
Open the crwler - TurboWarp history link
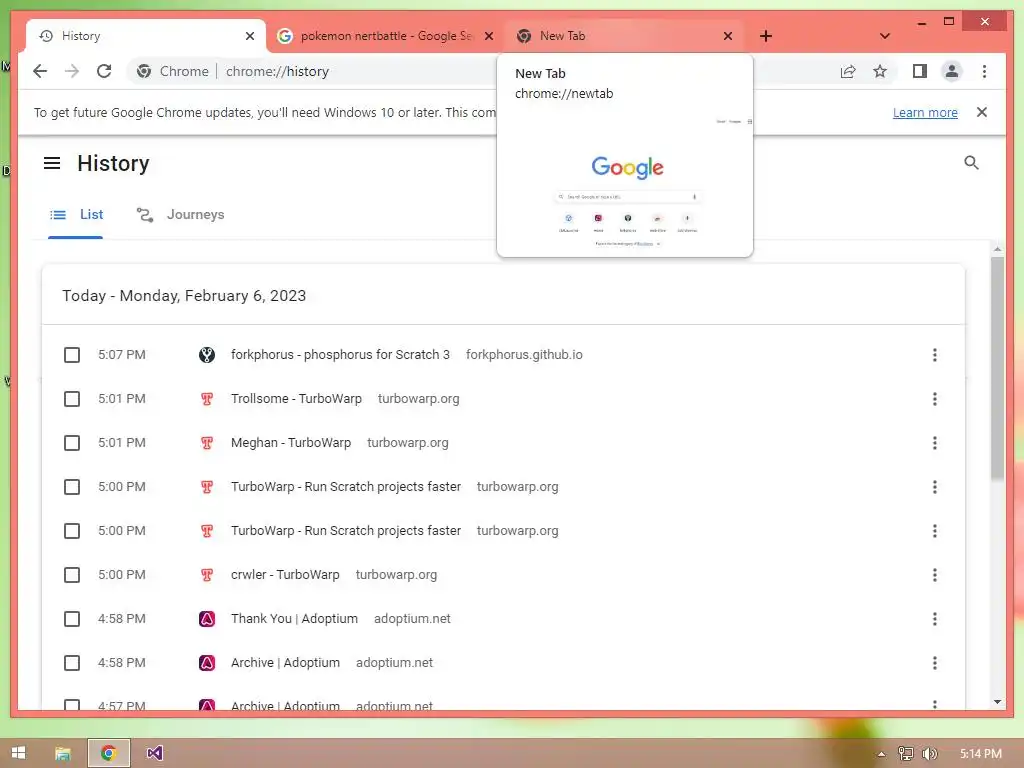(285, 575)
